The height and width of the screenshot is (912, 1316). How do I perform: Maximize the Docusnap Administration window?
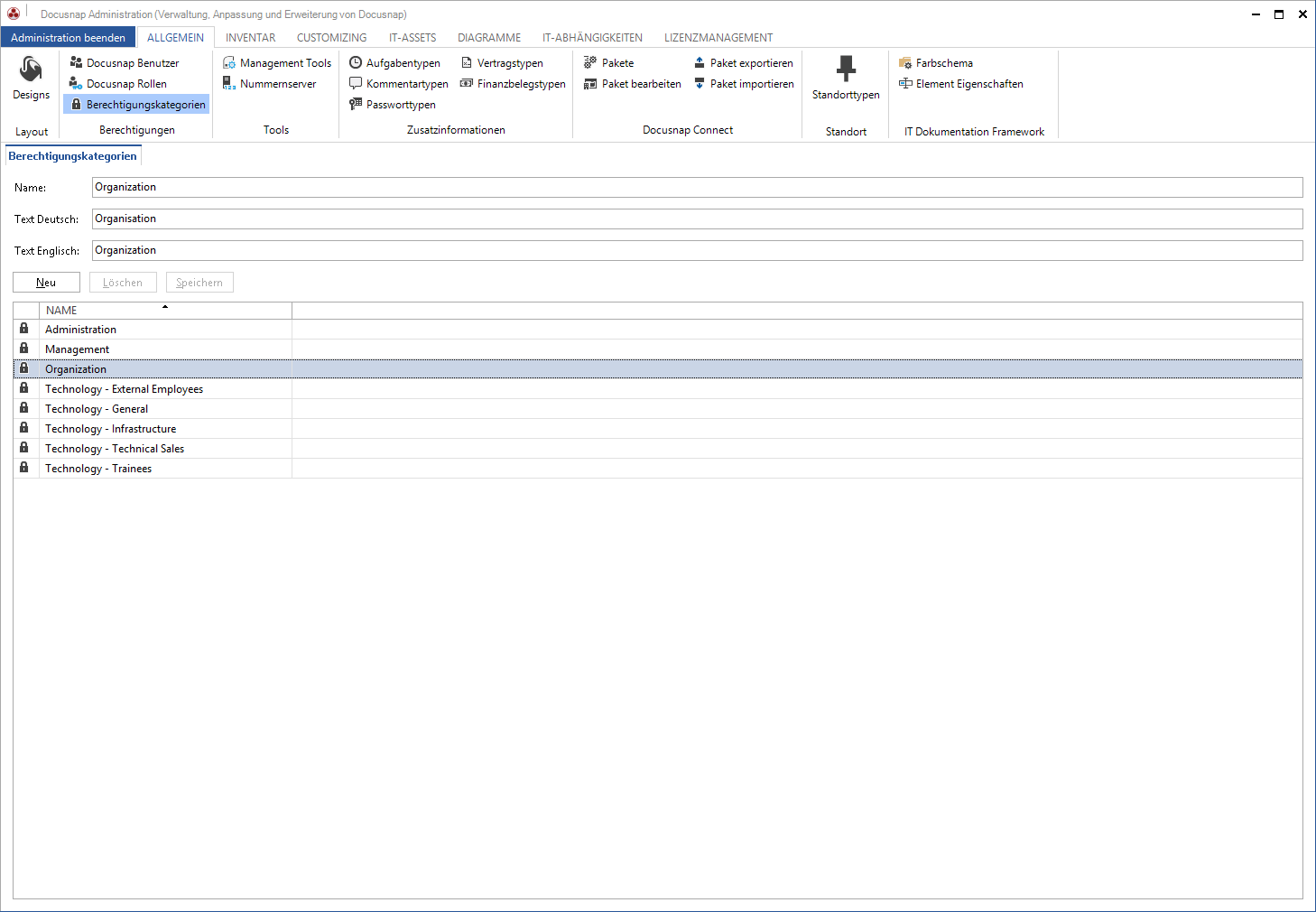(1279, 14)
